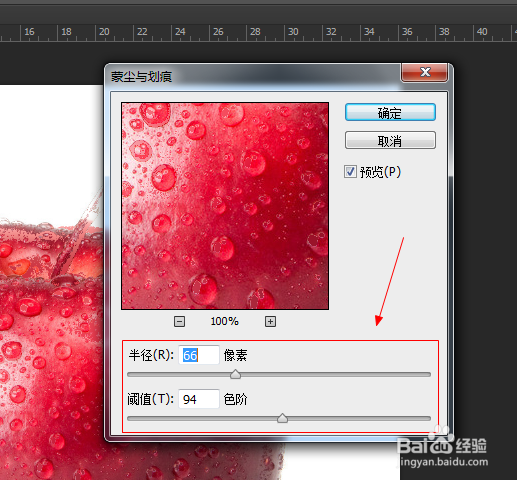The width and height of the screenshot is (517, 480).
Task: Zoom in the preview with the plus icon
Action: (x=270, y=322)
